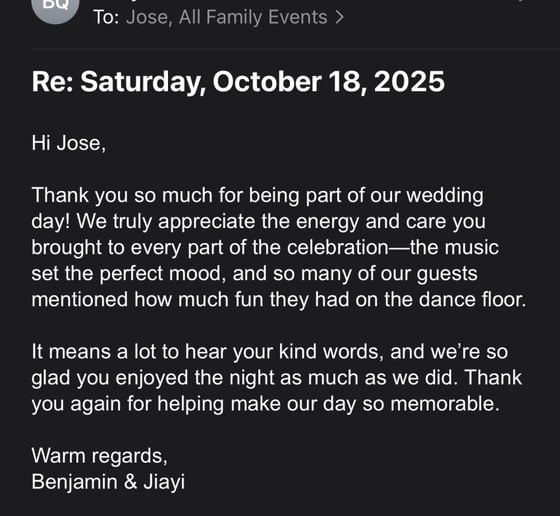This screenshot has height=516, width=560.
Task: Expand recipient details with the chevron
Action: coord(340,17)
